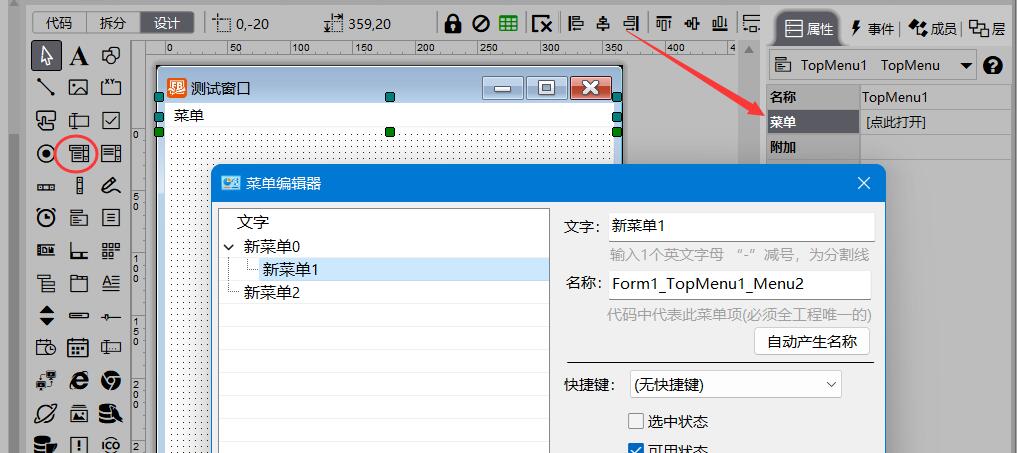1017x453 pixels.
Task: Select the month calendar control
Action: (78, 348)
